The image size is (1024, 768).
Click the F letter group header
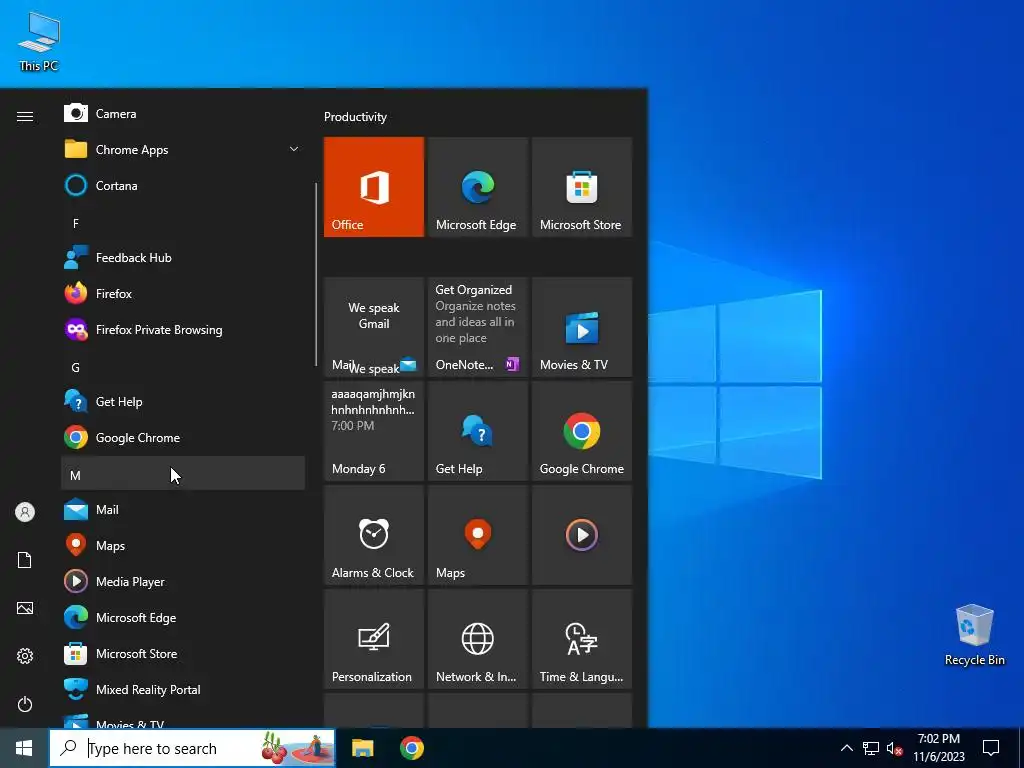tap(183, 223)
